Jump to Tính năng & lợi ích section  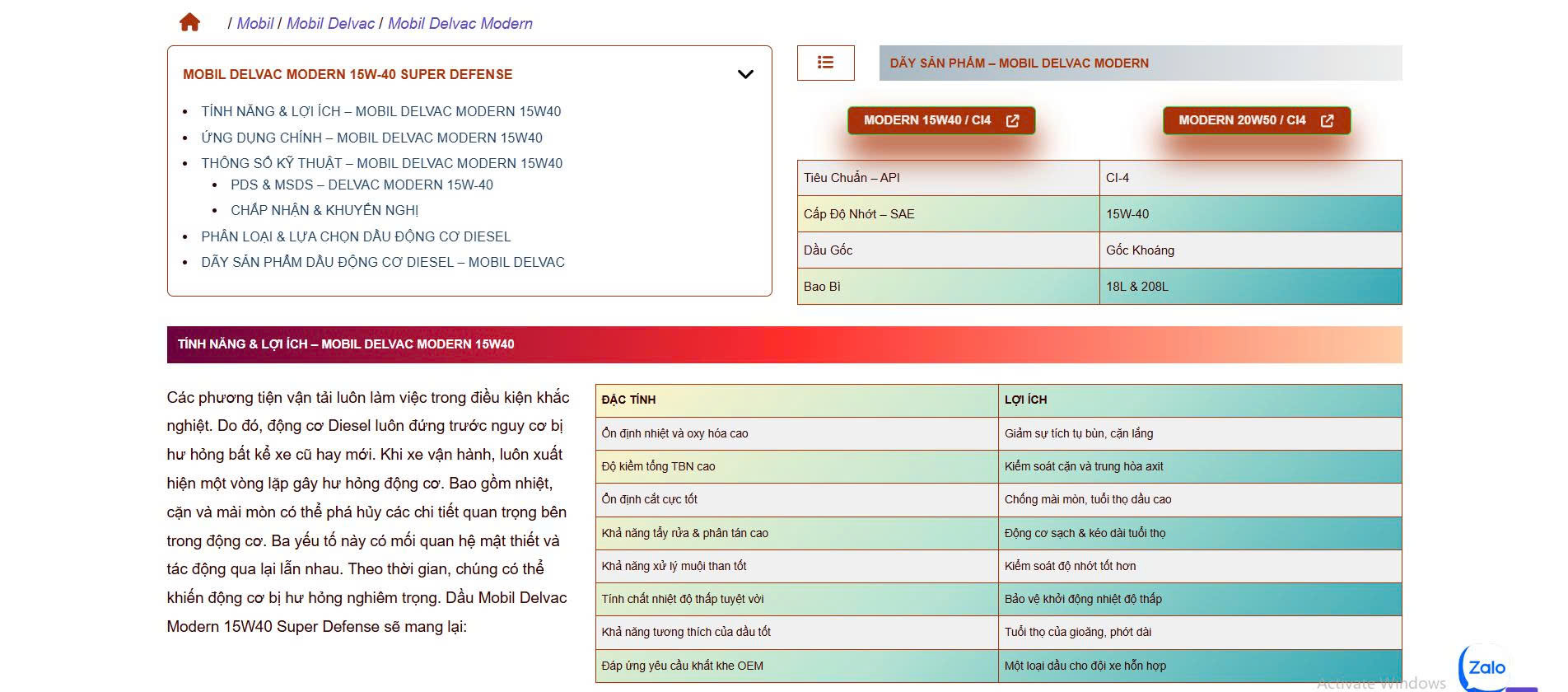pyautogui.click(x=380, y=111)
